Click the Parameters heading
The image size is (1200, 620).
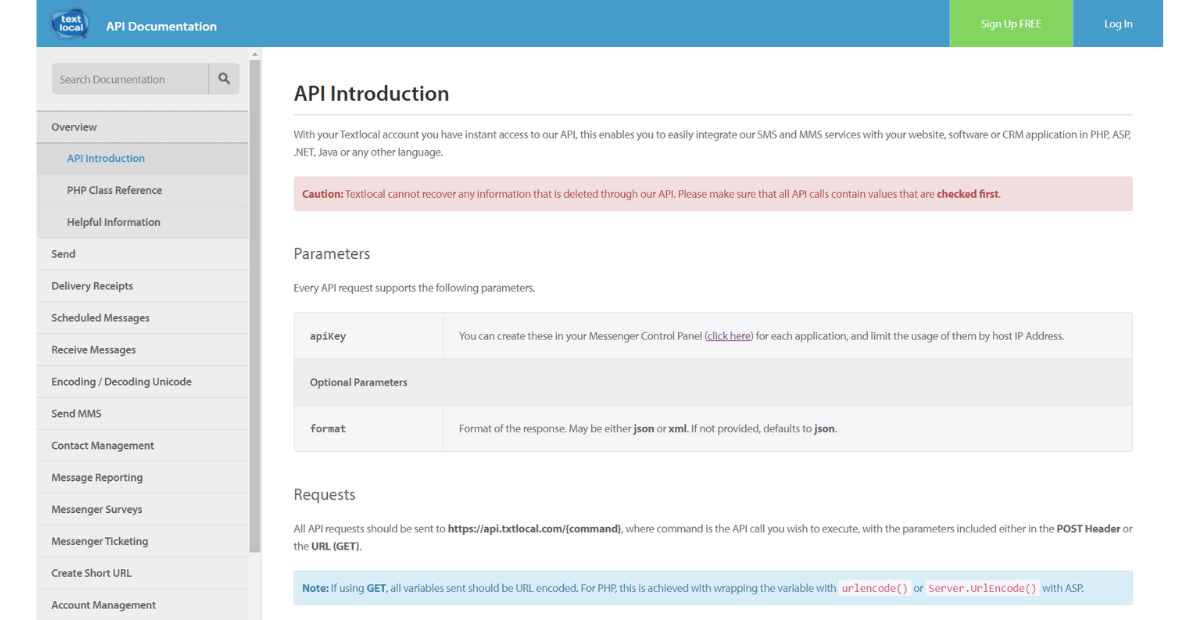(332, 254)
